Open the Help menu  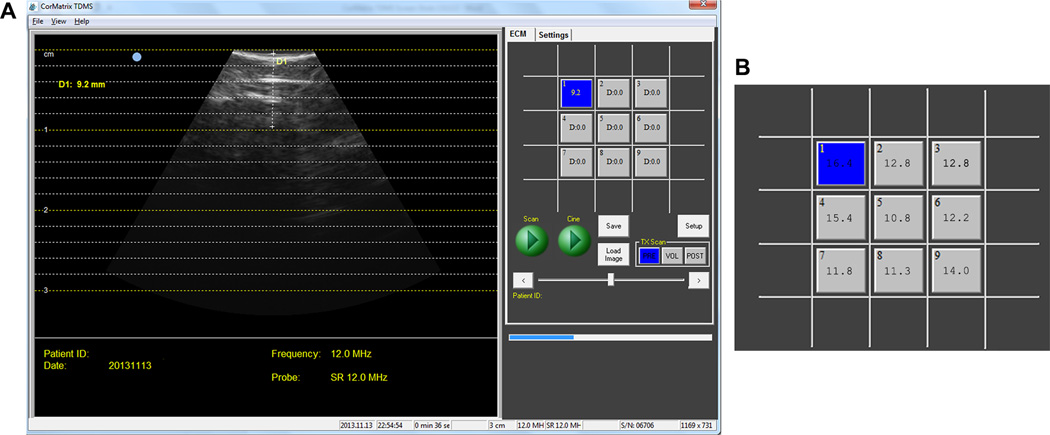81,21
